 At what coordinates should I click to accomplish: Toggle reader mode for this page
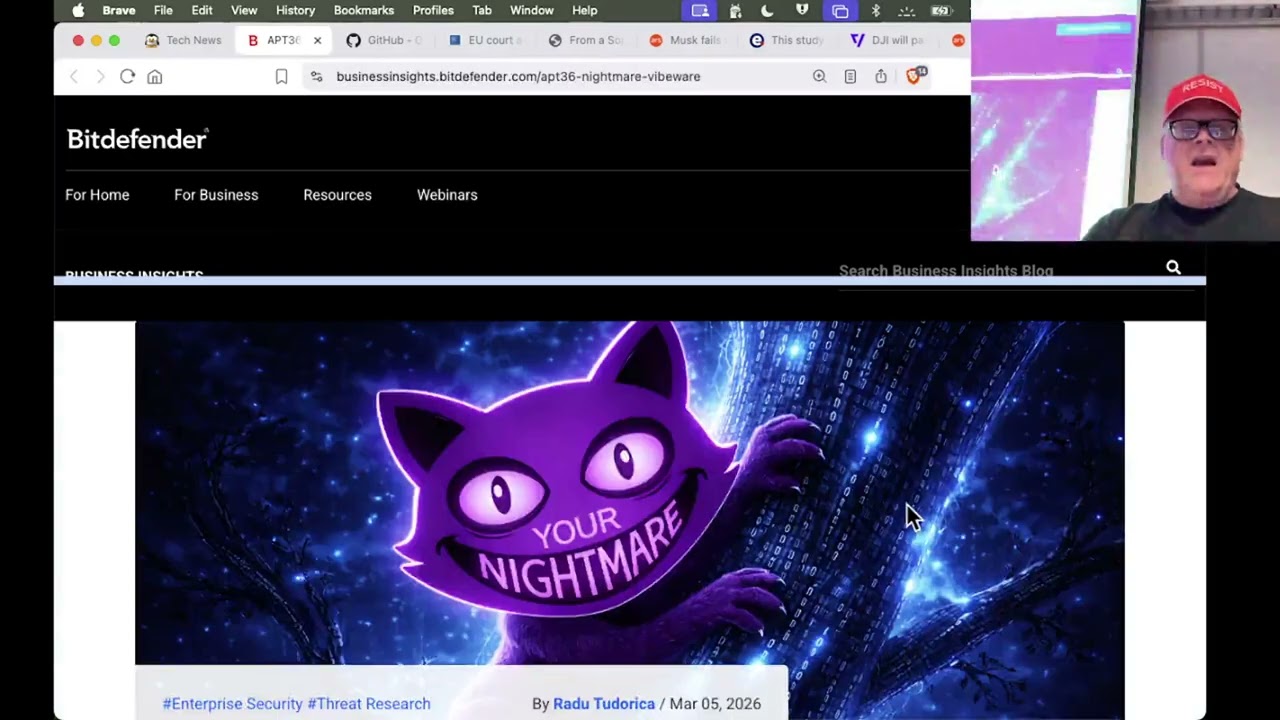(x=850, y=77)
